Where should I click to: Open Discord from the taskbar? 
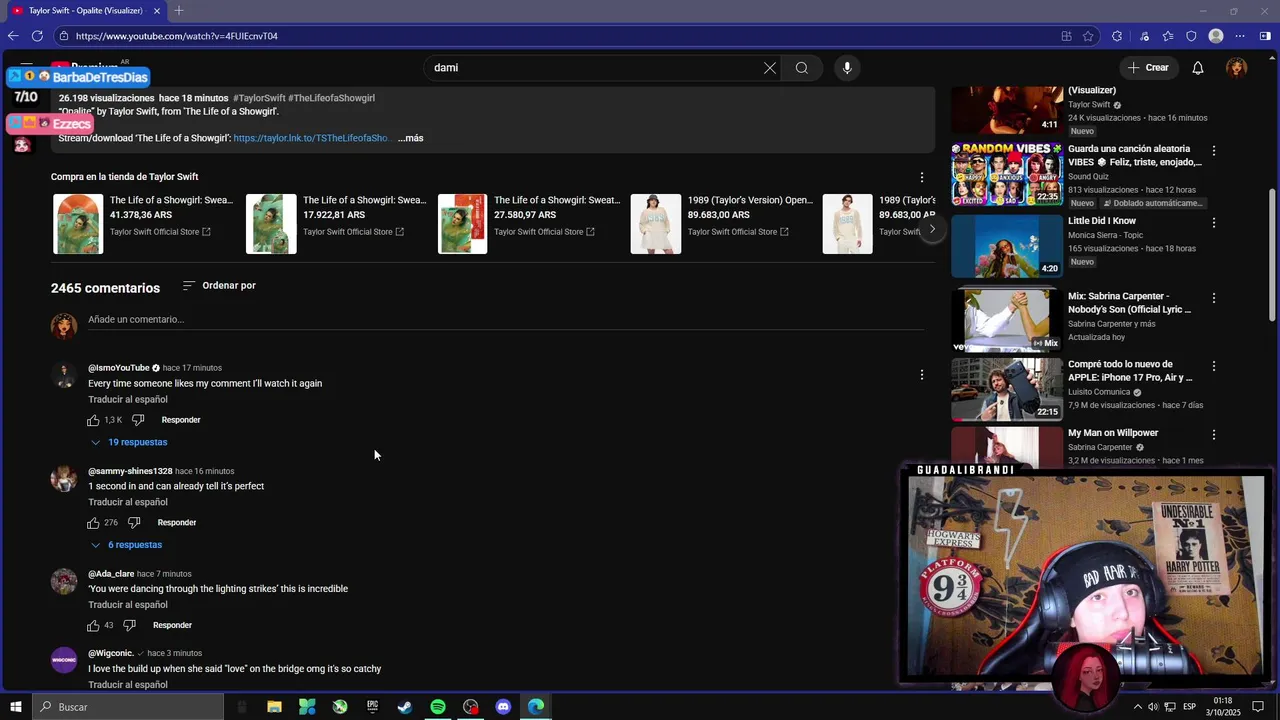pos(503,707)
